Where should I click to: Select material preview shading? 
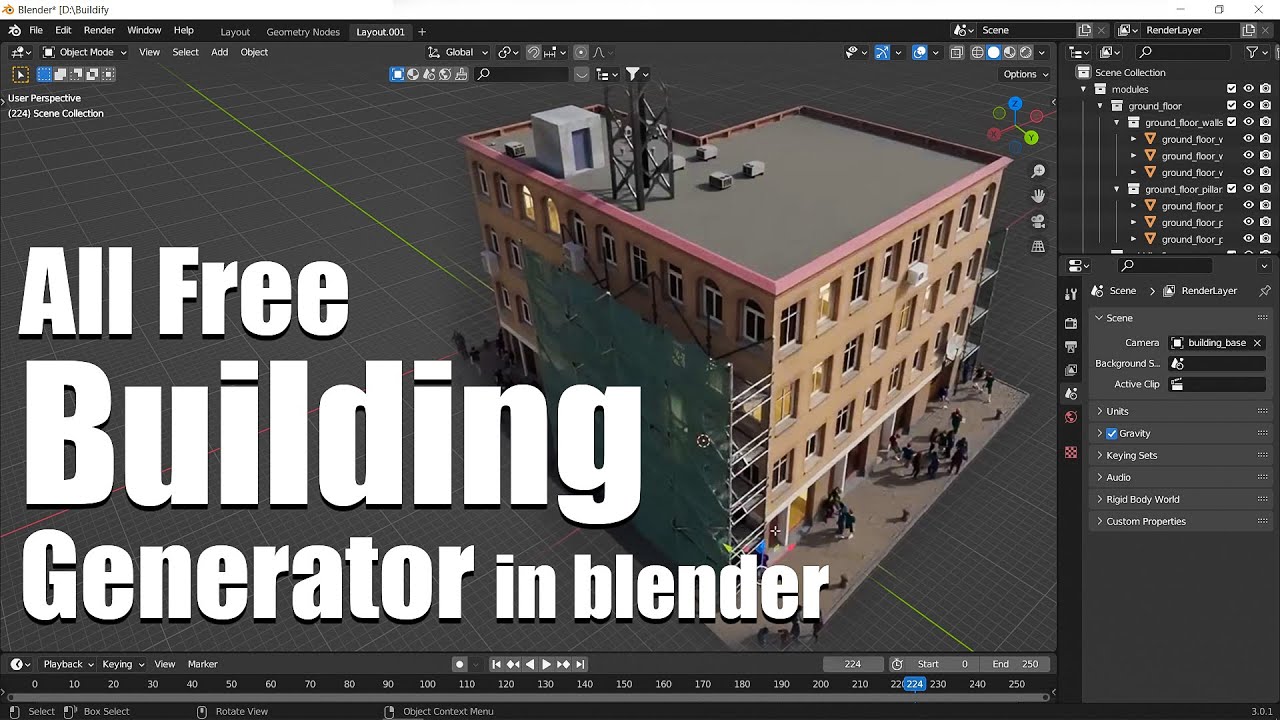coord(1009,52)
